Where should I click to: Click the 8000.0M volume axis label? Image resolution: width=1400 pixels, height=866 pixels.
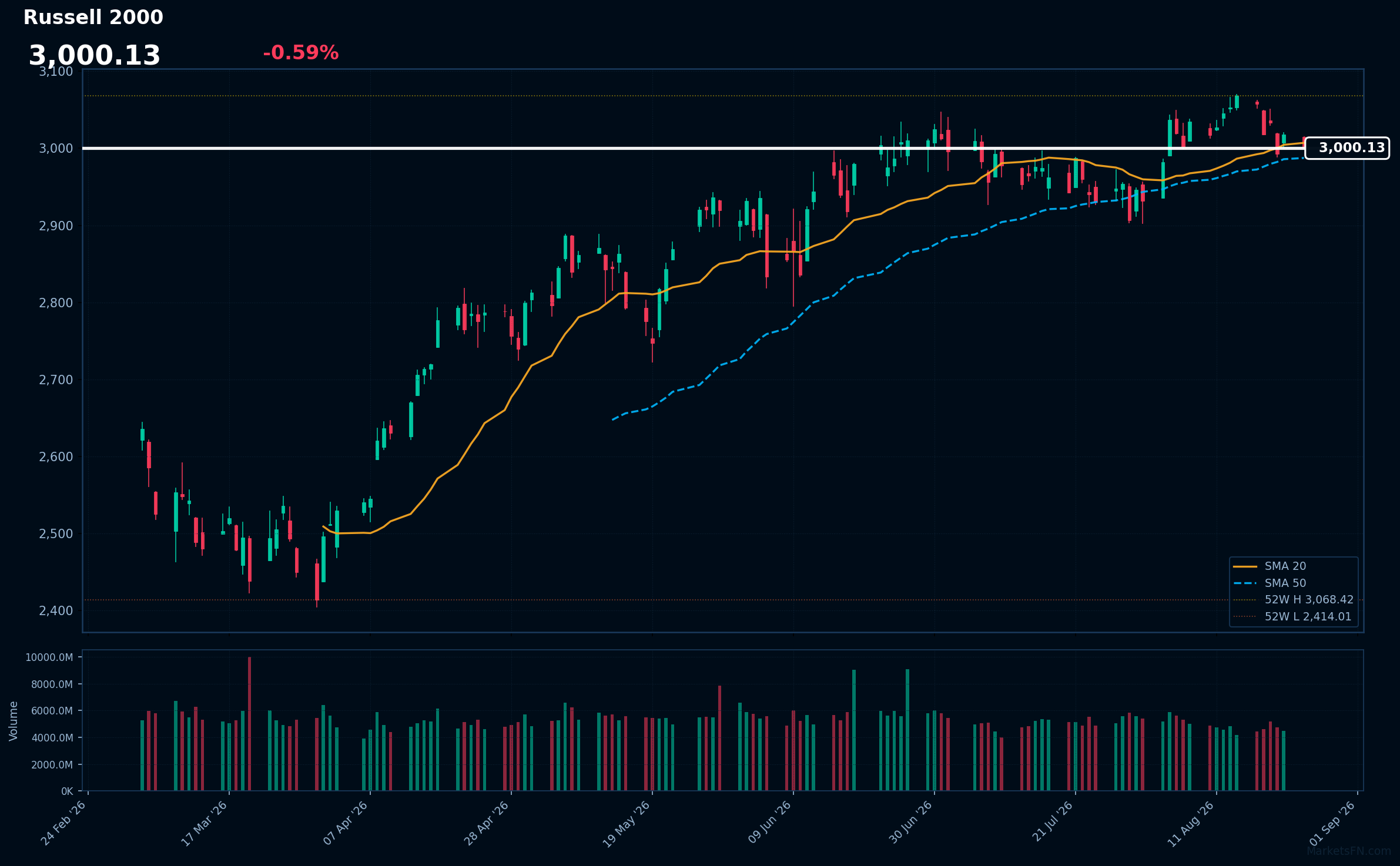(x=52, y=684)
